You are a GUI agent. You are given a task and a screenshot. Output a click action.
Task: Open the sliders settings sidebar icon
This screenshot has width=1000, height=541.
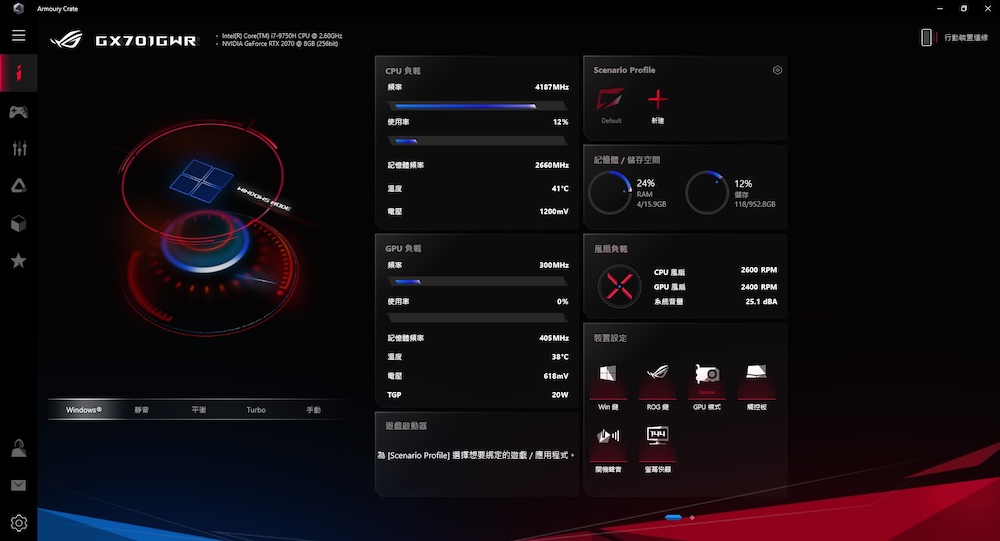[x=19, y=149]
